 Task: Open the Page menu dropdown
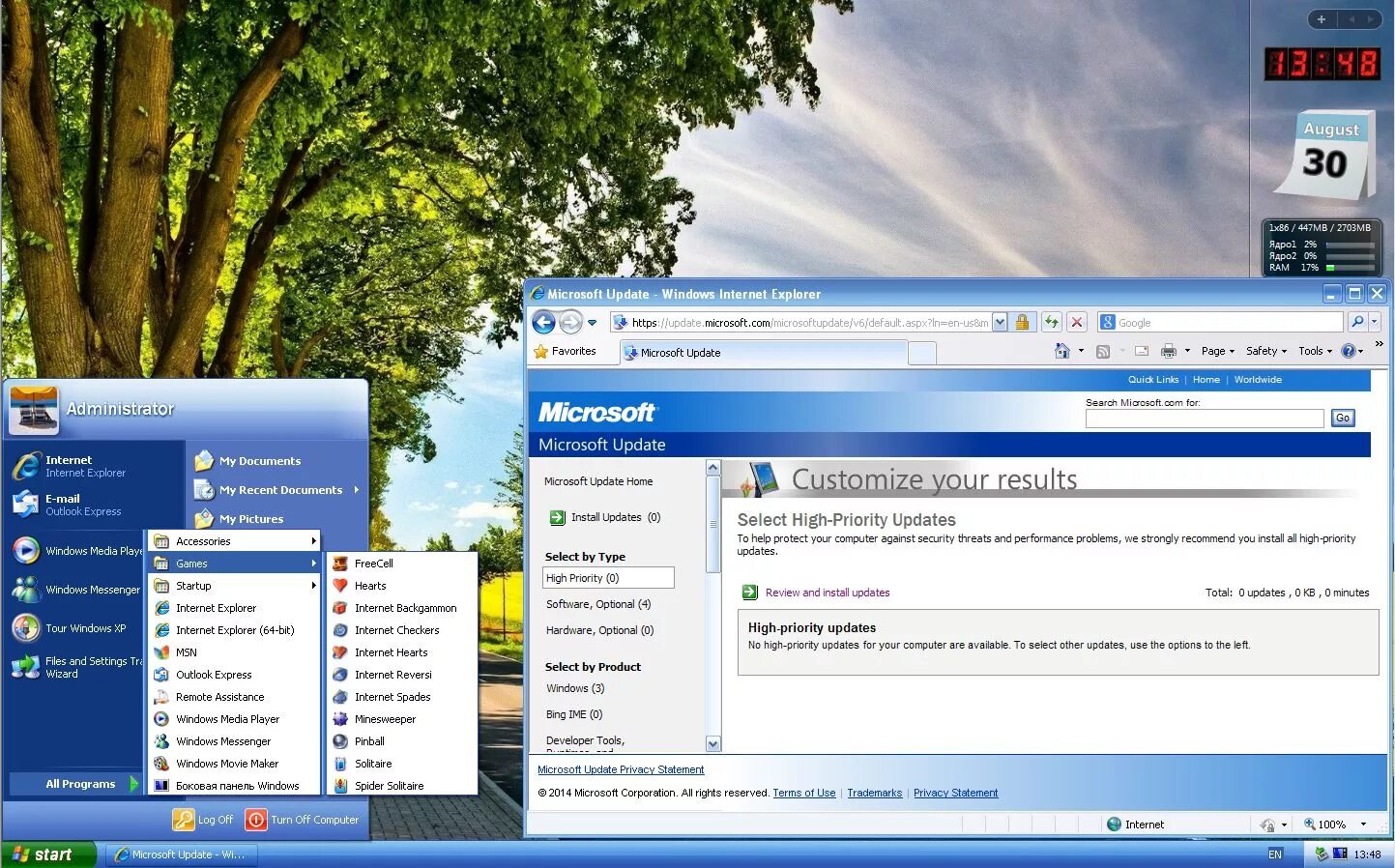click(x=1217, y=351)
